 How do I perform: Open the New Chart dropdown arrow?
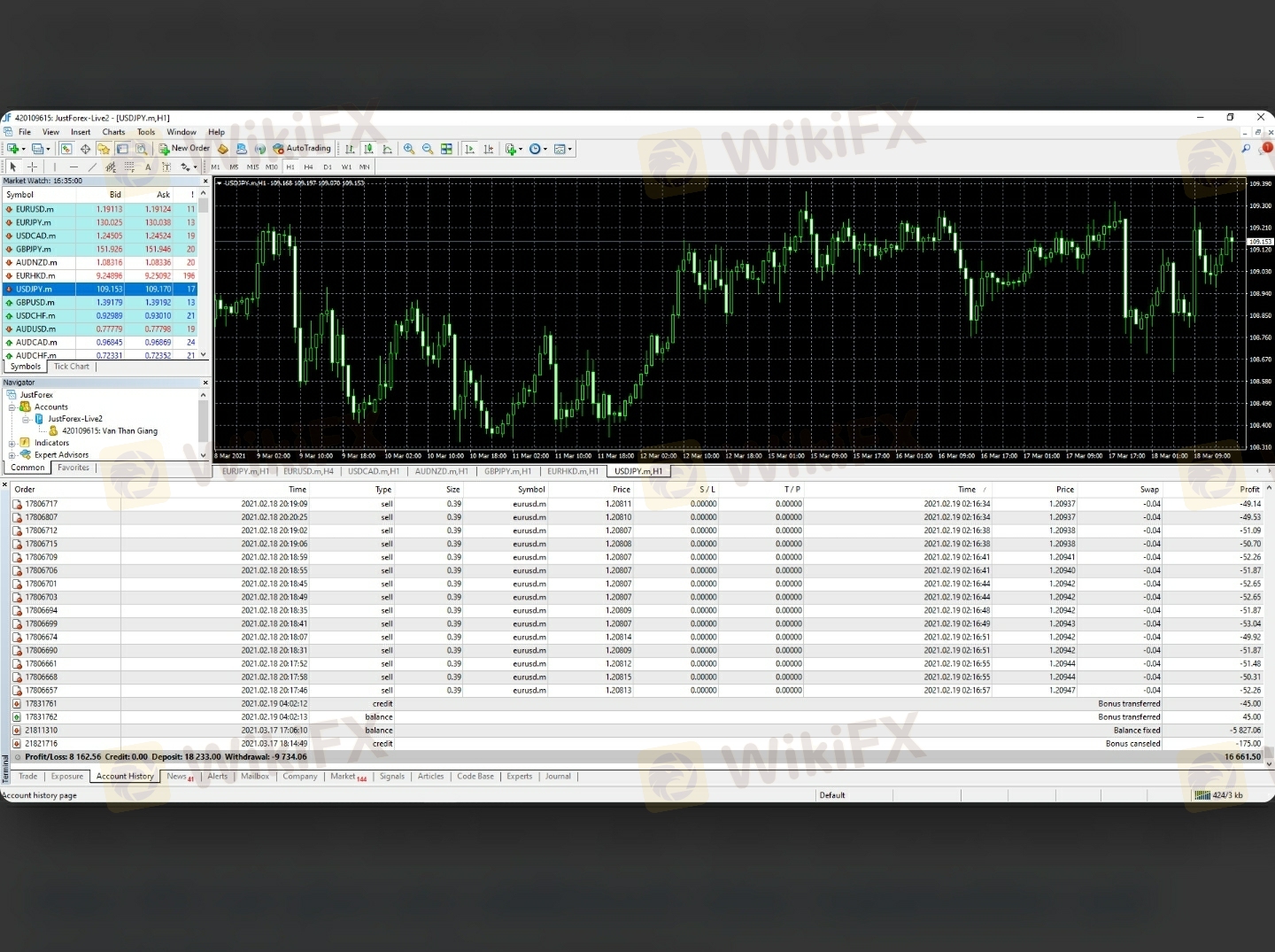coord(24,149)
